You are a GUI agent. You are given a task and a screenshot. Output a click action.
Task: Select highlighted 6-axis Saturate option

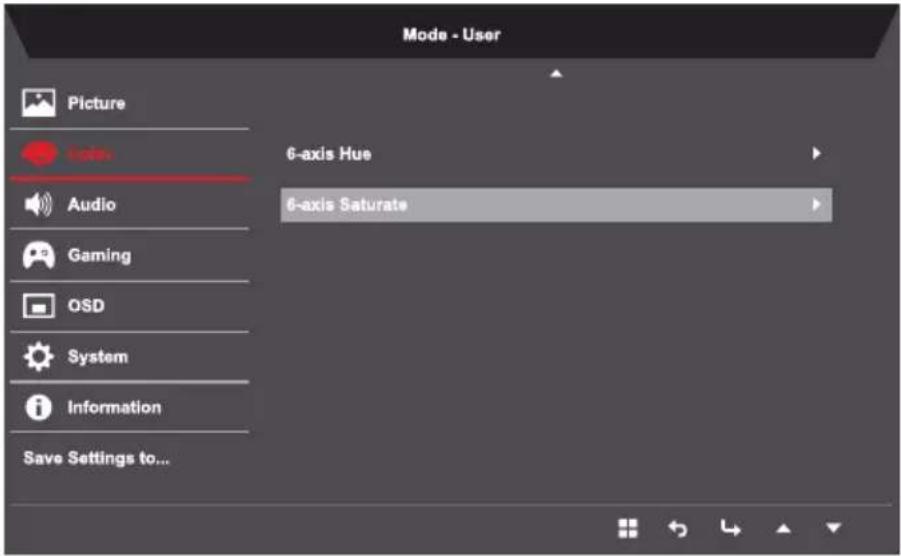click(x=556, y=205)
